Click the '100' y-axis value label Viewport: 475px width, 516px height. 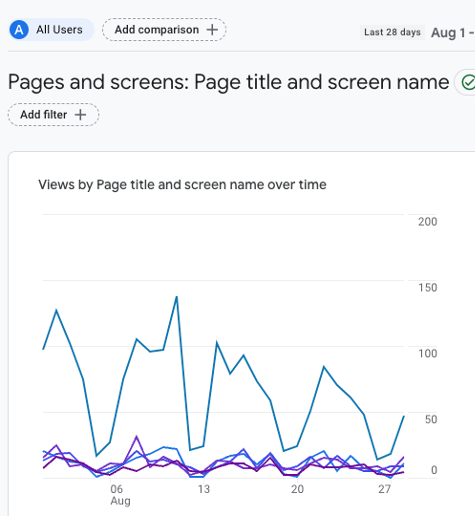[x=428, y=353]
